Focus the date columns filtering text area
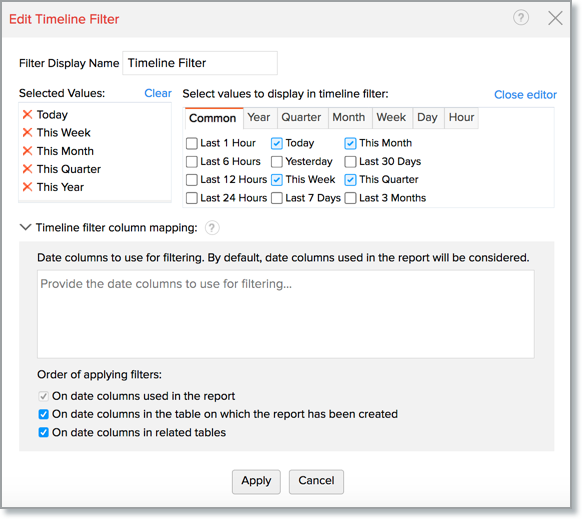Image resolution: width=582 pixels, height=519 pixels. (x=285, y=314)
